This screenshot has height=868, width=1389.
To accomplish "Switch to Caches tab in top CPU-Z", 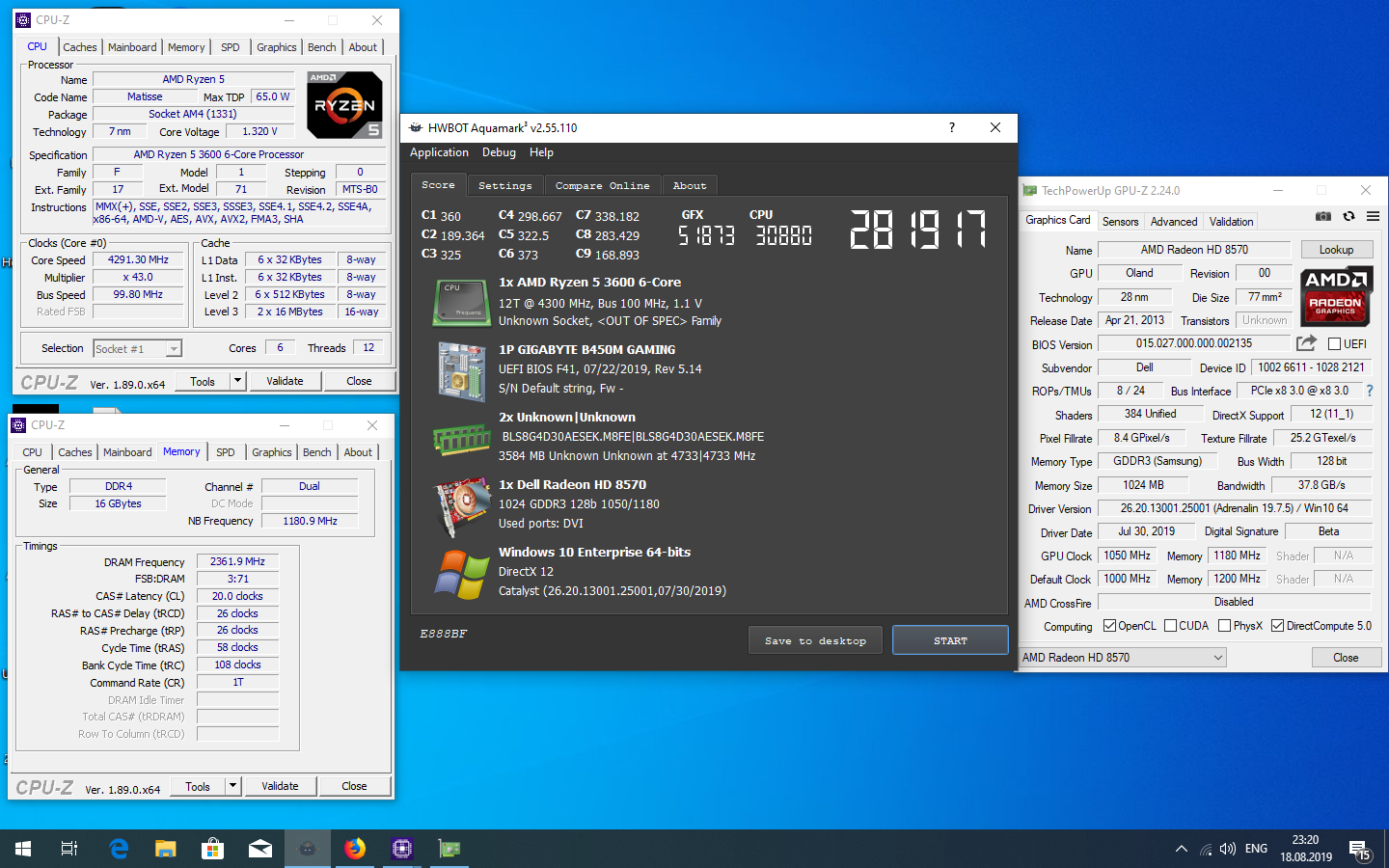I will (x=80, y=47).
